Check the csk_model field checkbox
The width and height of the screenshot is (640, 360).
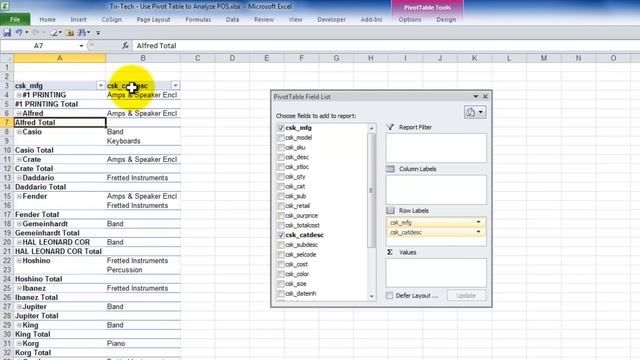pos(281,138)
